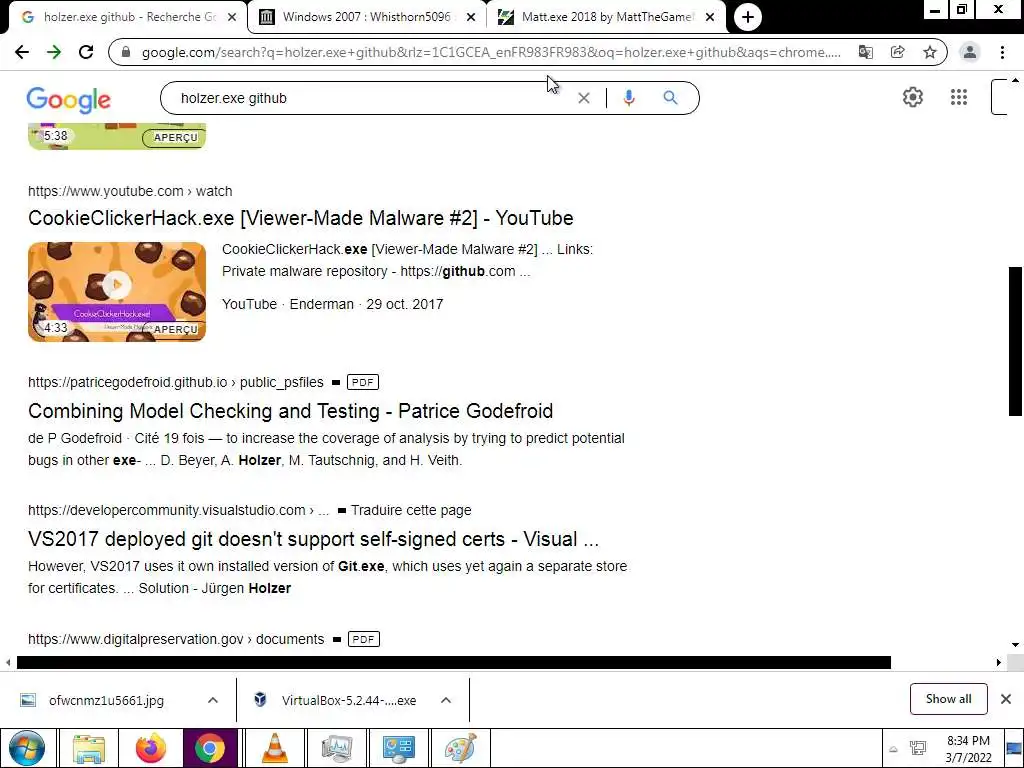Click the PDF badge on patricegodefroid result

tap(362, 382)
